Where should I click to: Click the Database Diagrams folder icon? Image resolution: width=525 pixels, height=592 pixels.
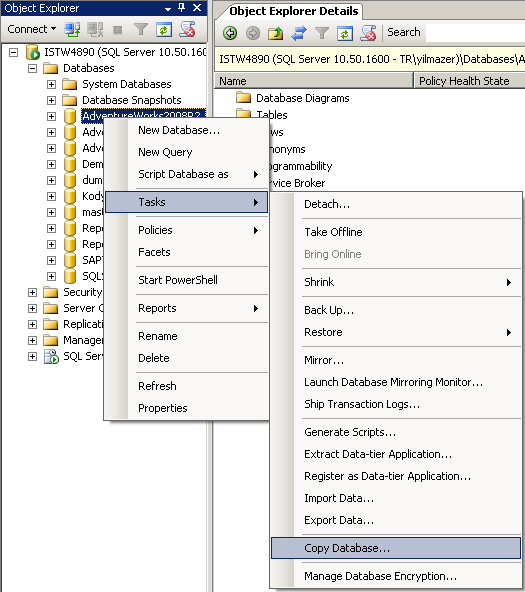click(x=243, y=98)
